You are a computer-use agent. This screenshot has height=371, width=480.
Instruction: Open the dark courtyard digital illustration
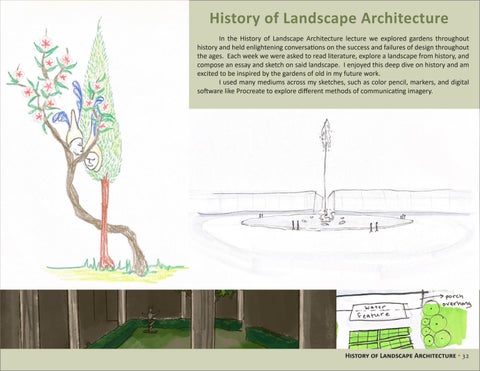point(168,319)
